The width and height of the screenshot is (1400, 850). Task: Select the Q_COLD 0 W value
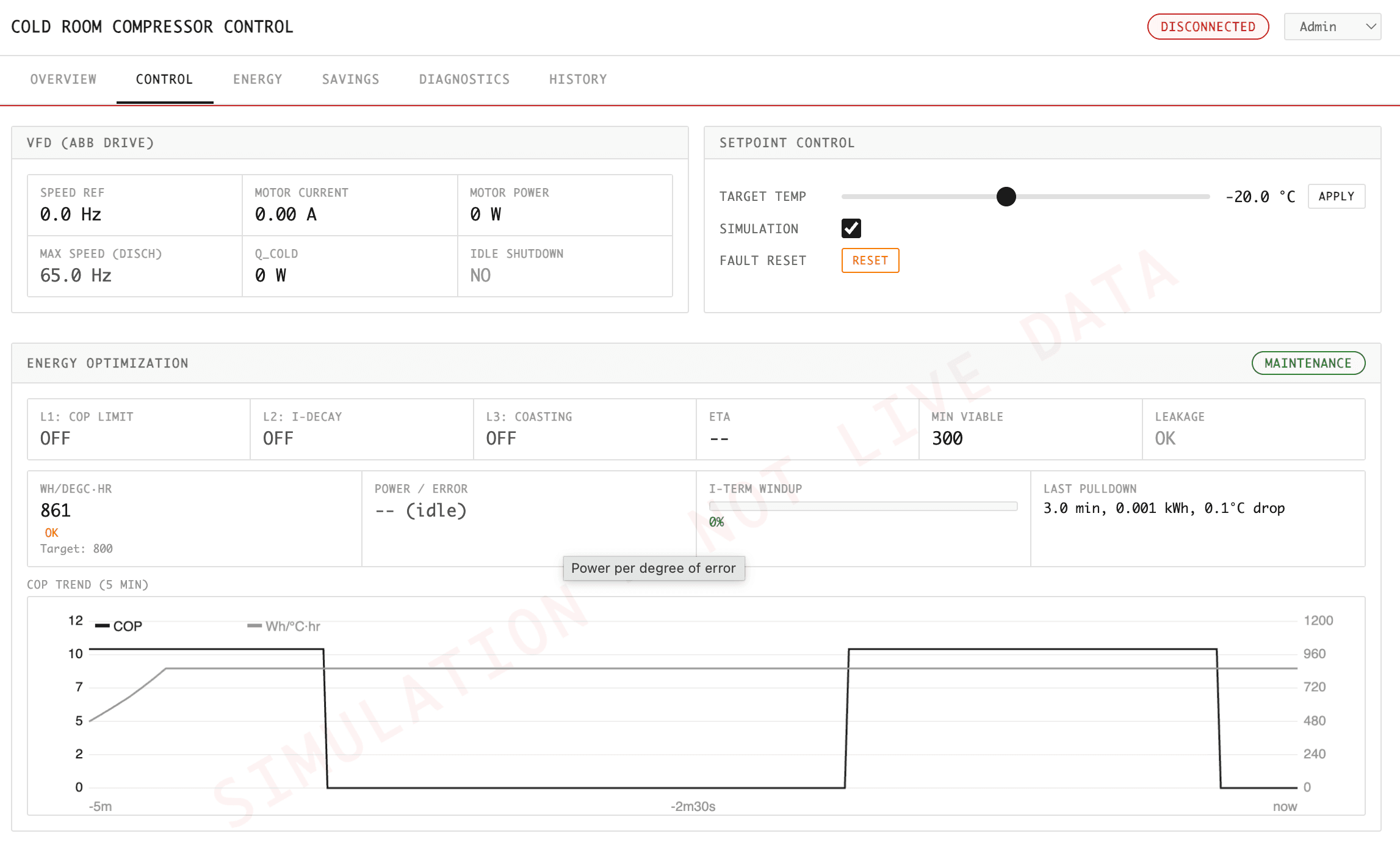pyautogui.click(x=270, y=275)
